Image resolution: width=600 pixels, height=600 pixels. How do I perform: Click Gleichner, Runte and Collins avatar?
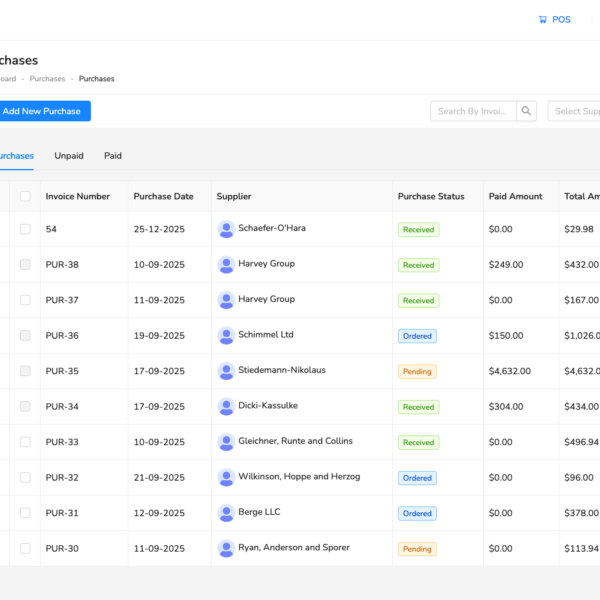[x=226, y=442]
